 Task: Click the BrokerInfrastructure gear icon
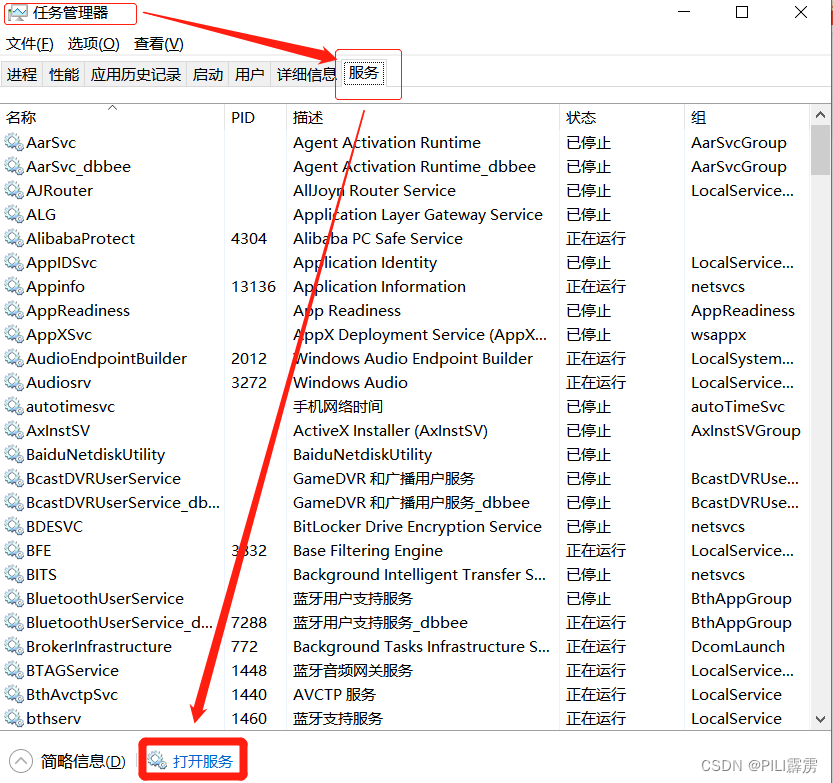(x=14, y=646)
